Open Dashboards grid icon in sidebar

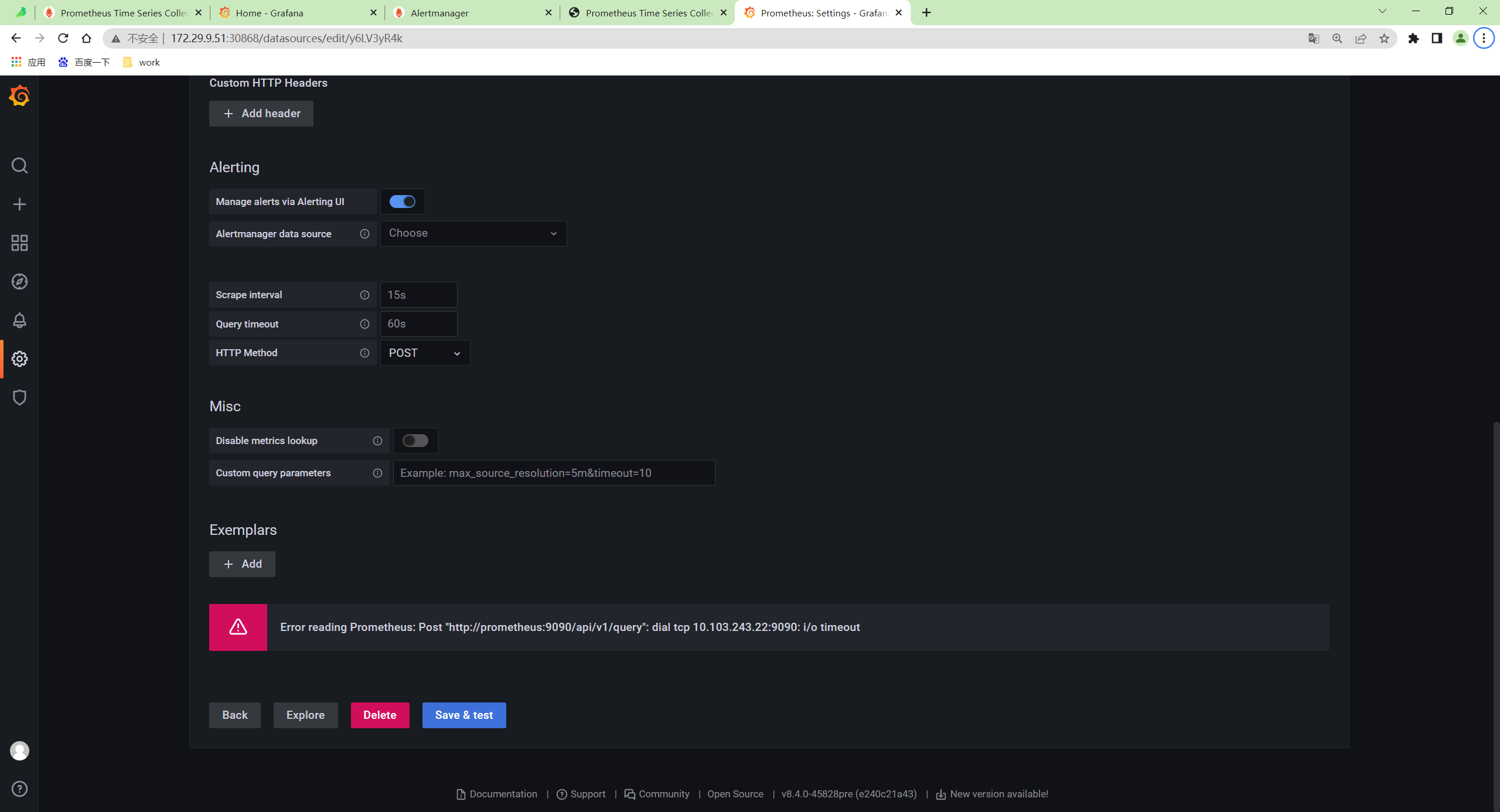pos(19,243)
